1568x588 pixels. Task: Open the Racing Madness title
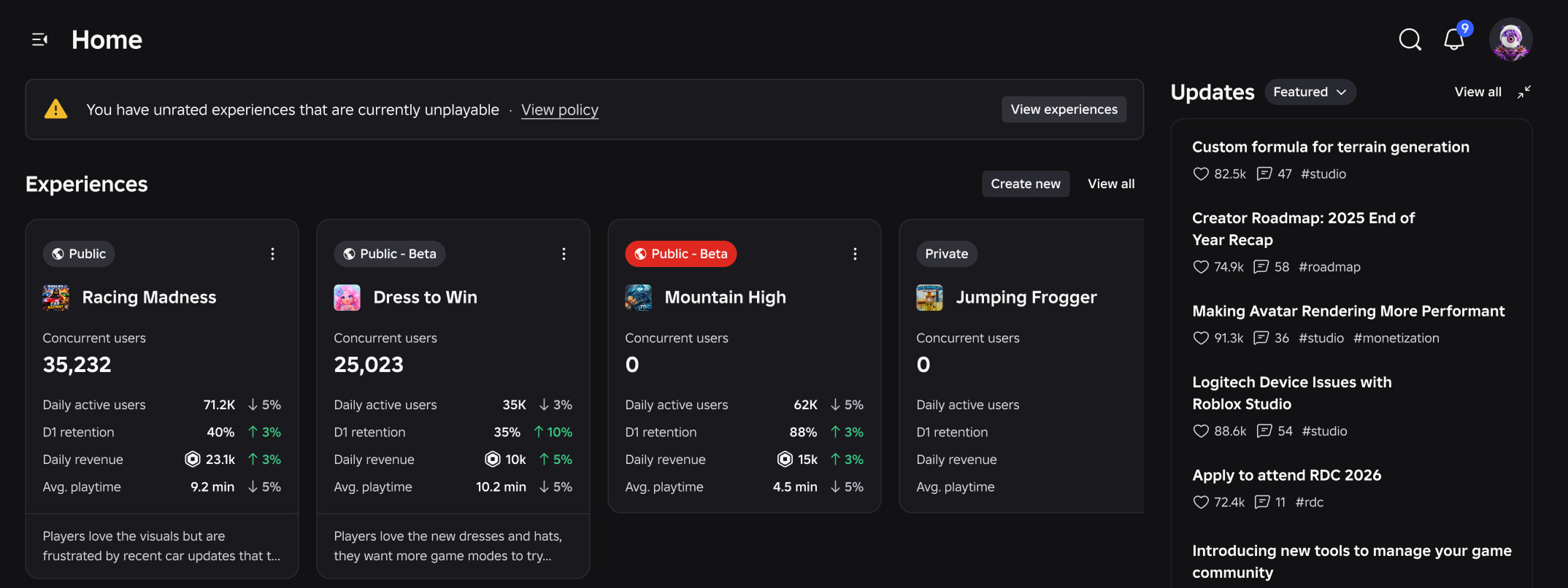click(149, 298)
